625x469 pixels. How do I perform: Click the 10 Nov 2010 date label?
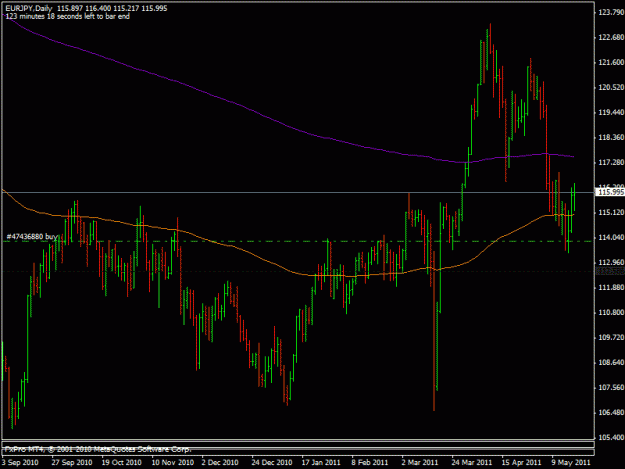(x=173, y=463)
